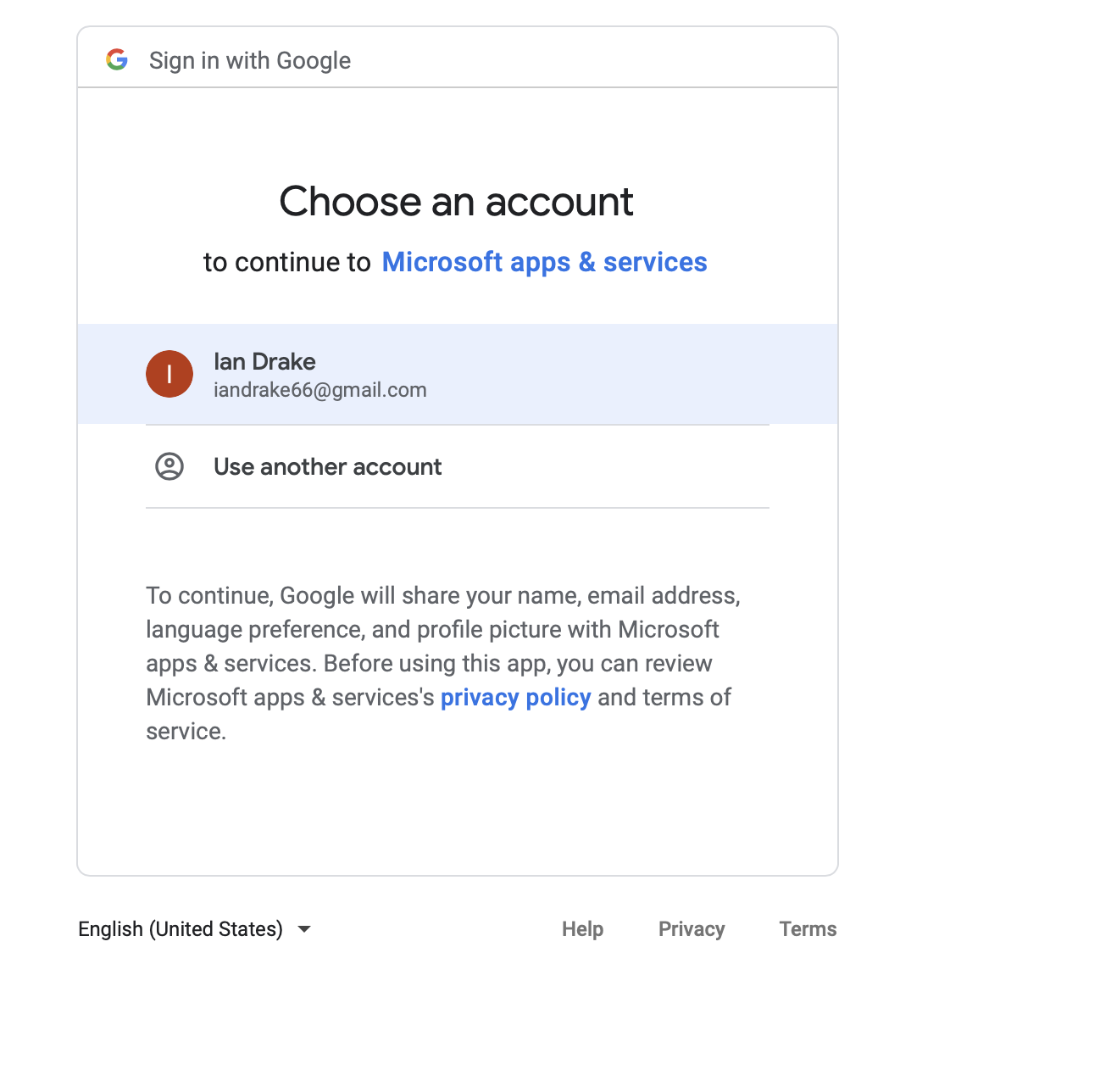Viewport: 1100px width, 1092px height.
Task: Open the English (United States) language selector
Action: point(181,929)
